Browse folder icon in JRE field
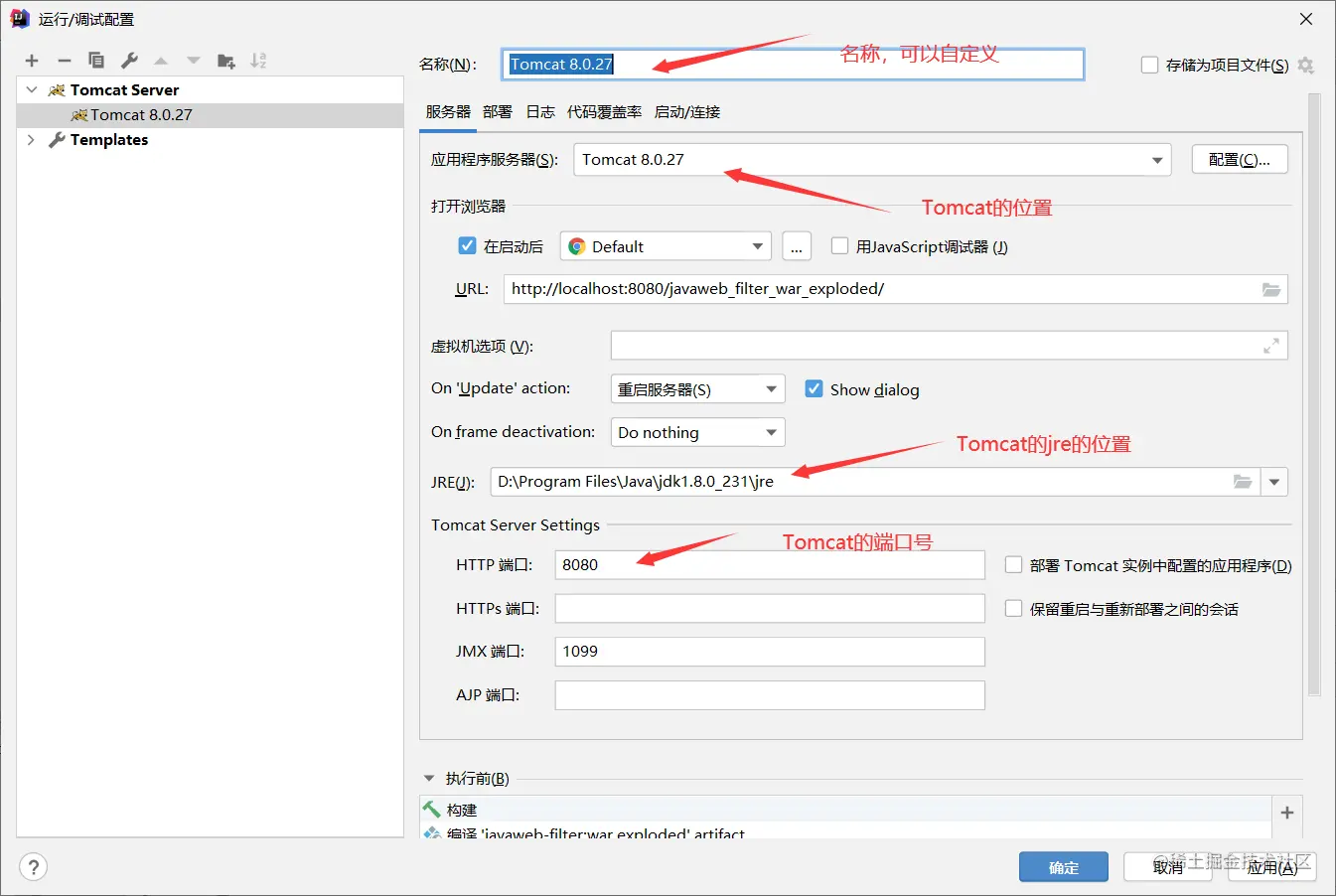Image resolution: width=1336 pixels, height=896 pixels. (1243, 482)
